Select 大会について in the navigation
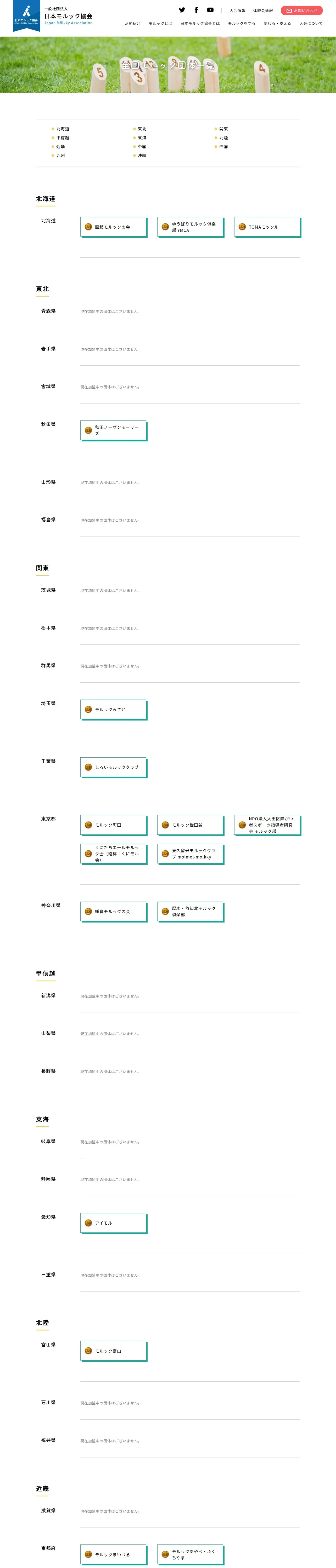Viewport: 336px width, 1568px height. [x=311, y=24]
